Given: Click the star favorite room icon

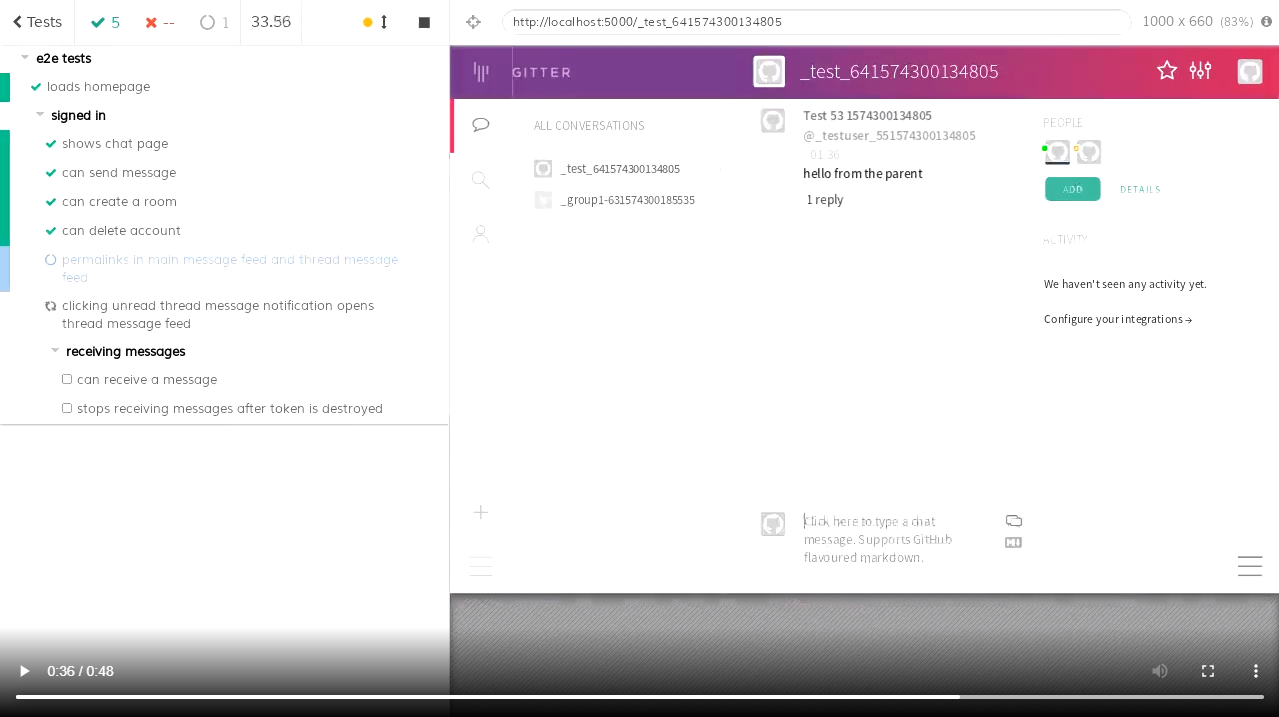Looking at the screenshot, I should tap(1166, 70).
